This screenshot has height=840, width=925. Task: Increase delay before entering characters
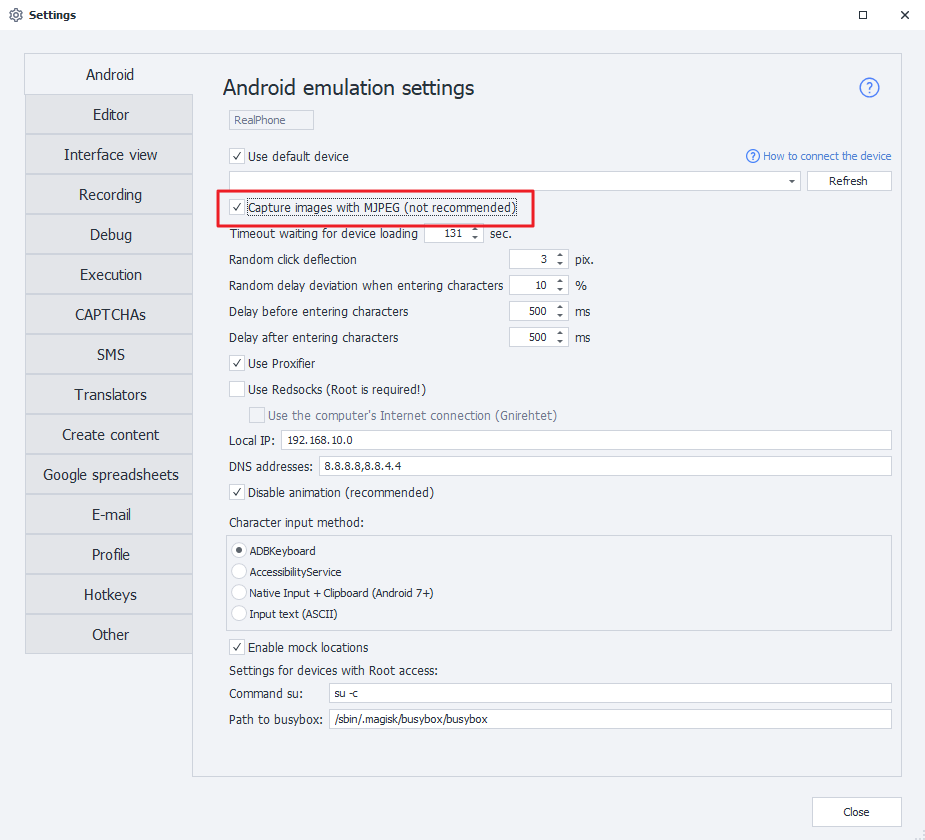coord(560,307)
